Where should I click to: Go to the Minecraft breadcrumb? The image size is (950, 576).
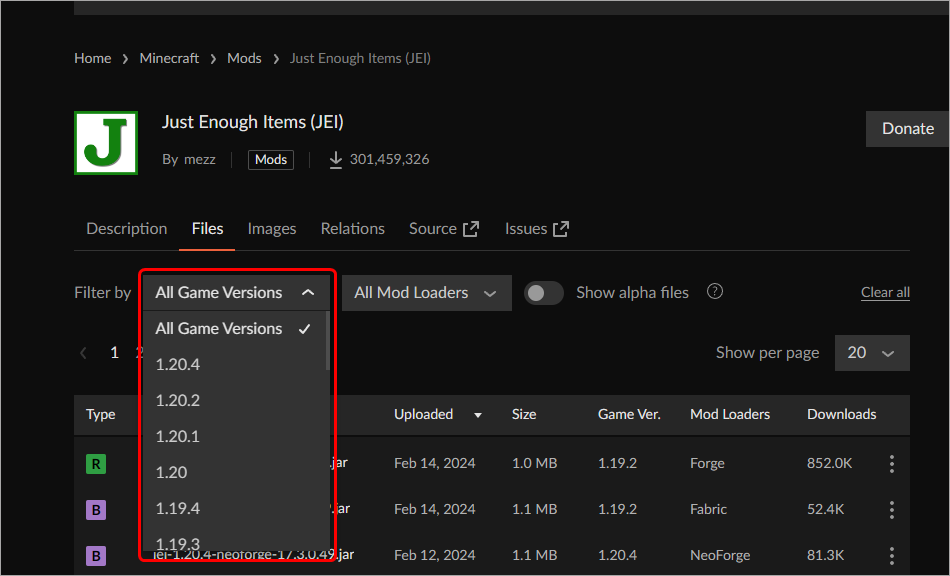click(169, 58)
